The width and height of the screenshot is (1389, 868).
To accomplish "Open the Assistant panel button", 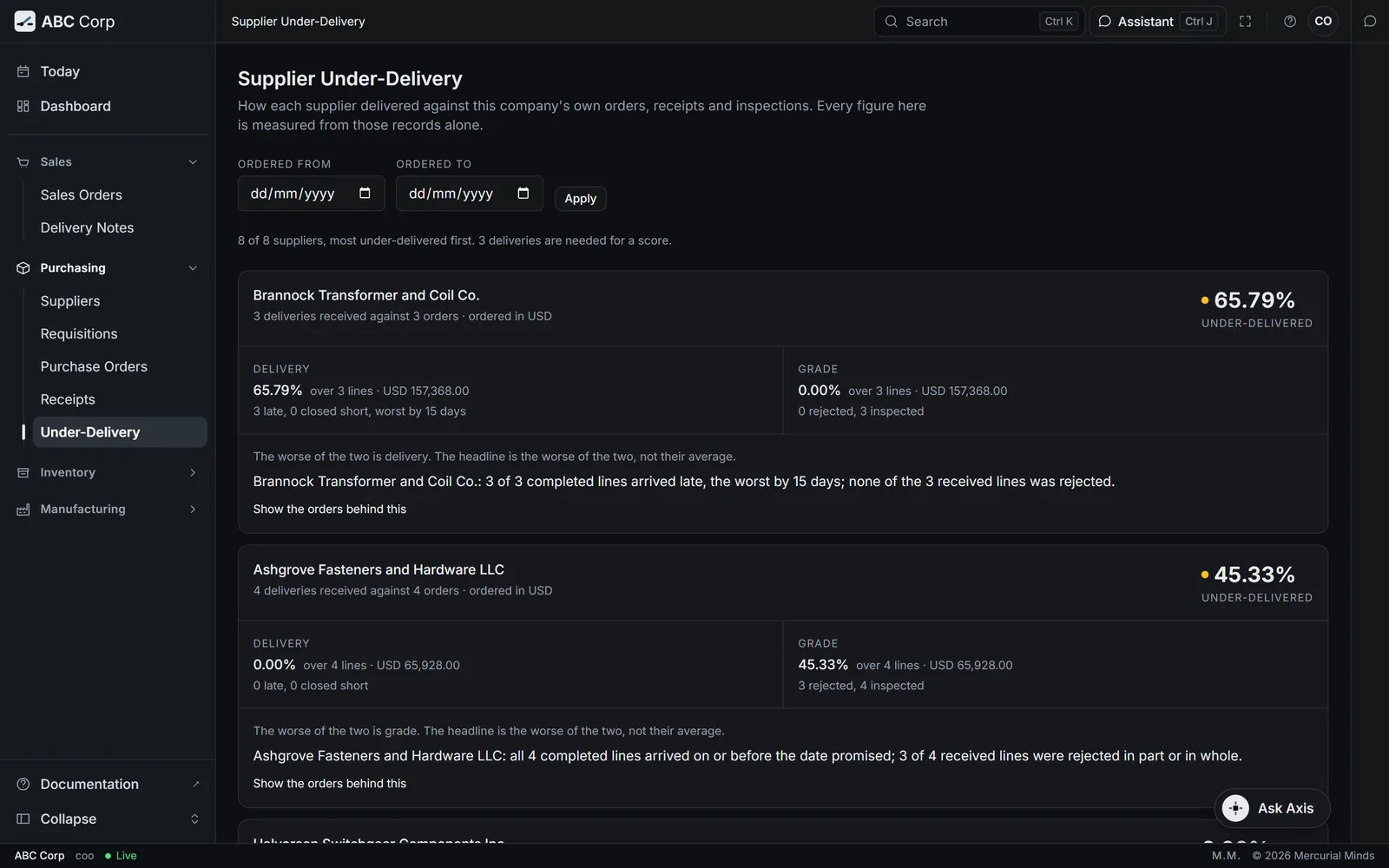I will tap(1157, 22).
